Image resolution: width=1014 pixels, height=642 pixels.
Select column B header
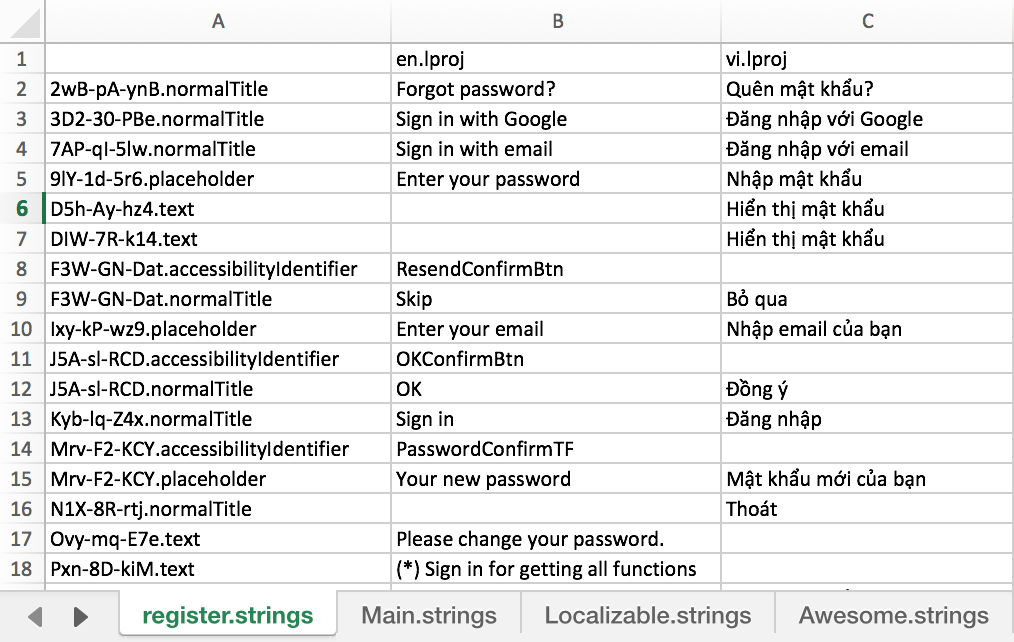pos(557,21)
